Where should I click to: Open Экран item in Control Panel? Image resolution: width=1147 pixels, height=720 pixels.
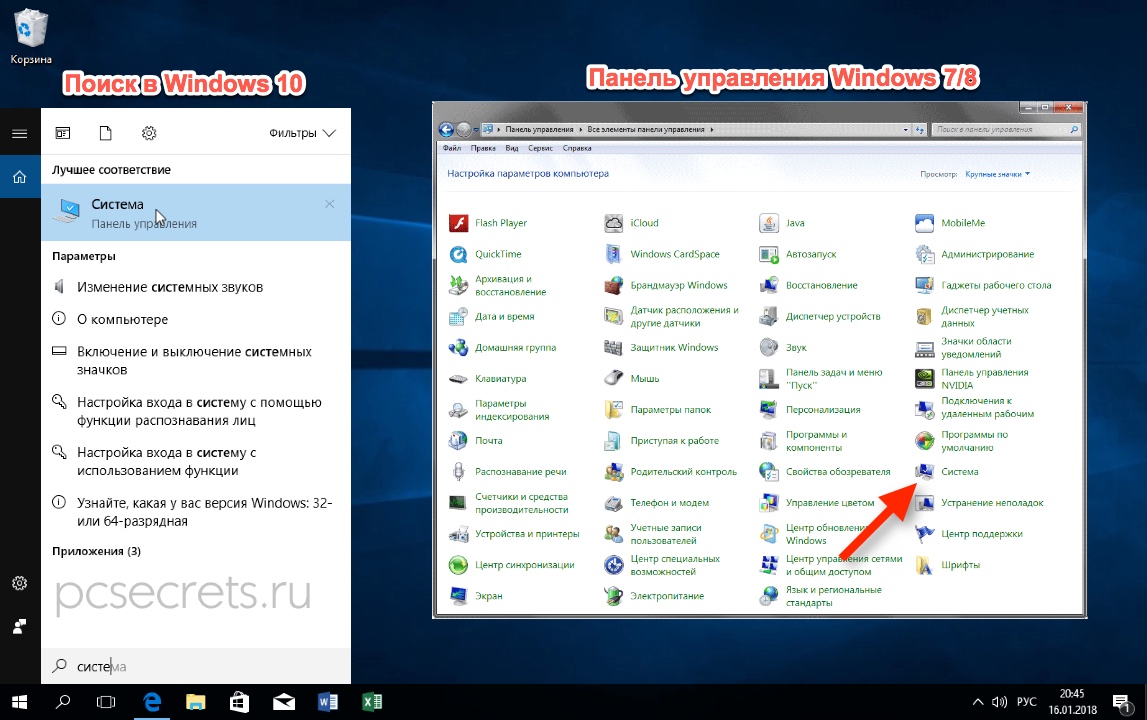coord(475,596)
